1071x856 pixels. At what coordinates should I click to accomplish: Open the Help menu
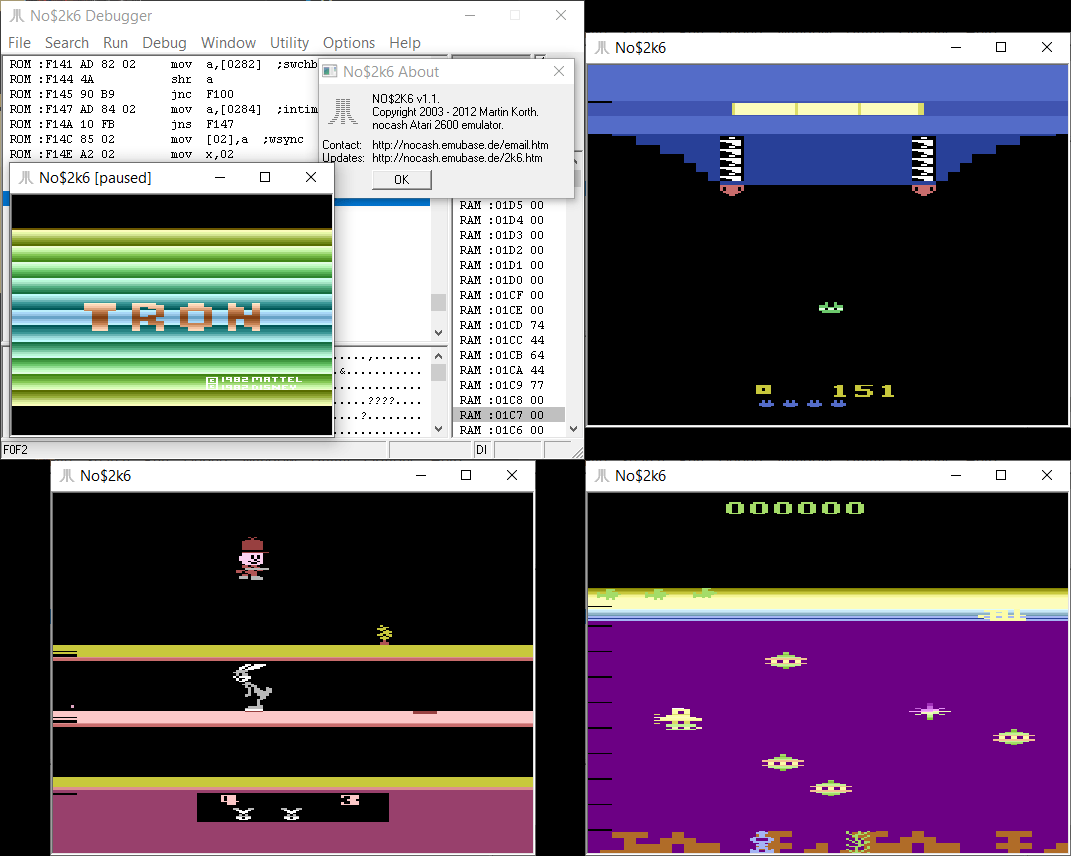(405, 43)
